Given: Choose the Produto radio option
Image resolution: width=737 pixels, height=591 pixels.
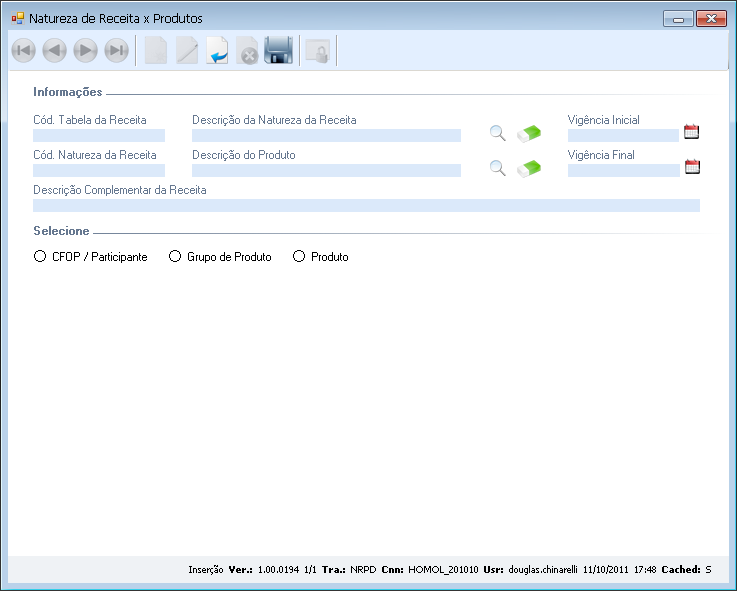Looking at the screenshot, I should [x=321, y=257].
